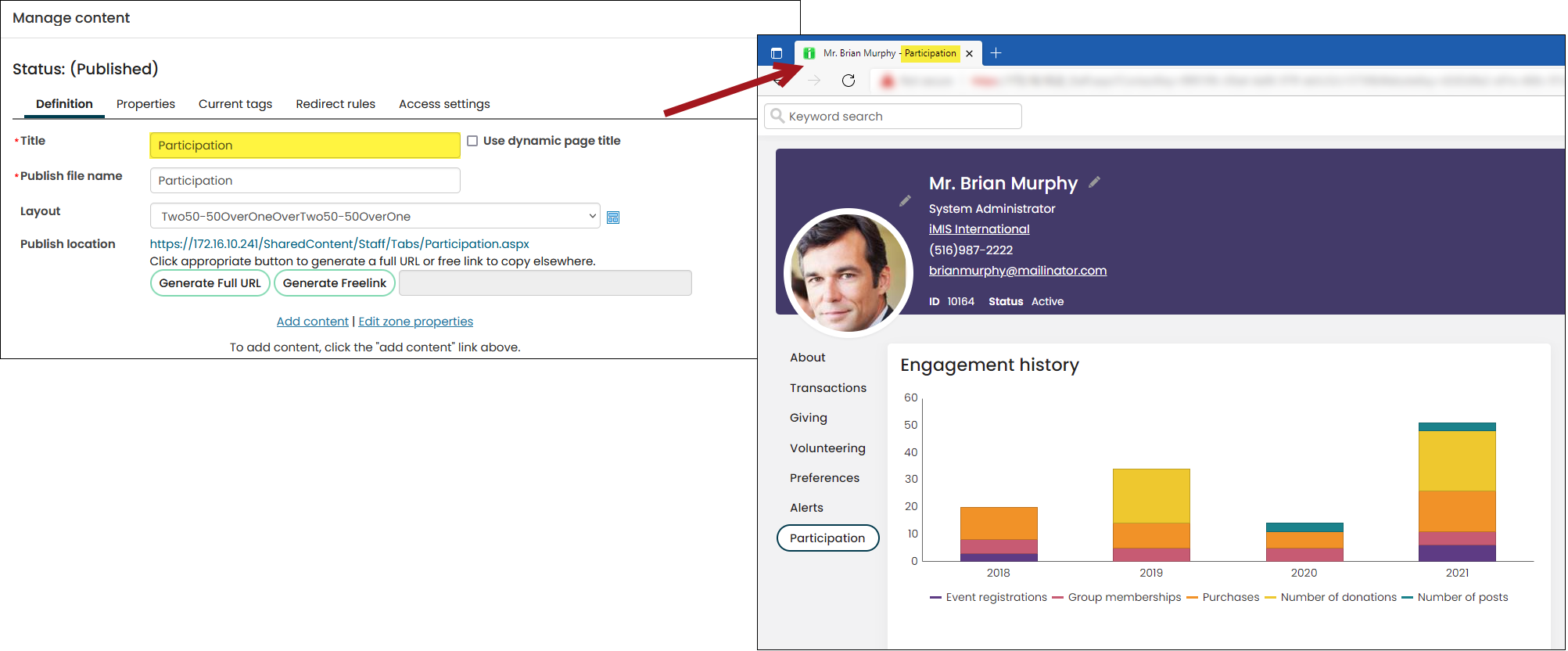1568x651 pixels.
Task: Open the iMIS International organization link
Action: click(x=979, y=229)
